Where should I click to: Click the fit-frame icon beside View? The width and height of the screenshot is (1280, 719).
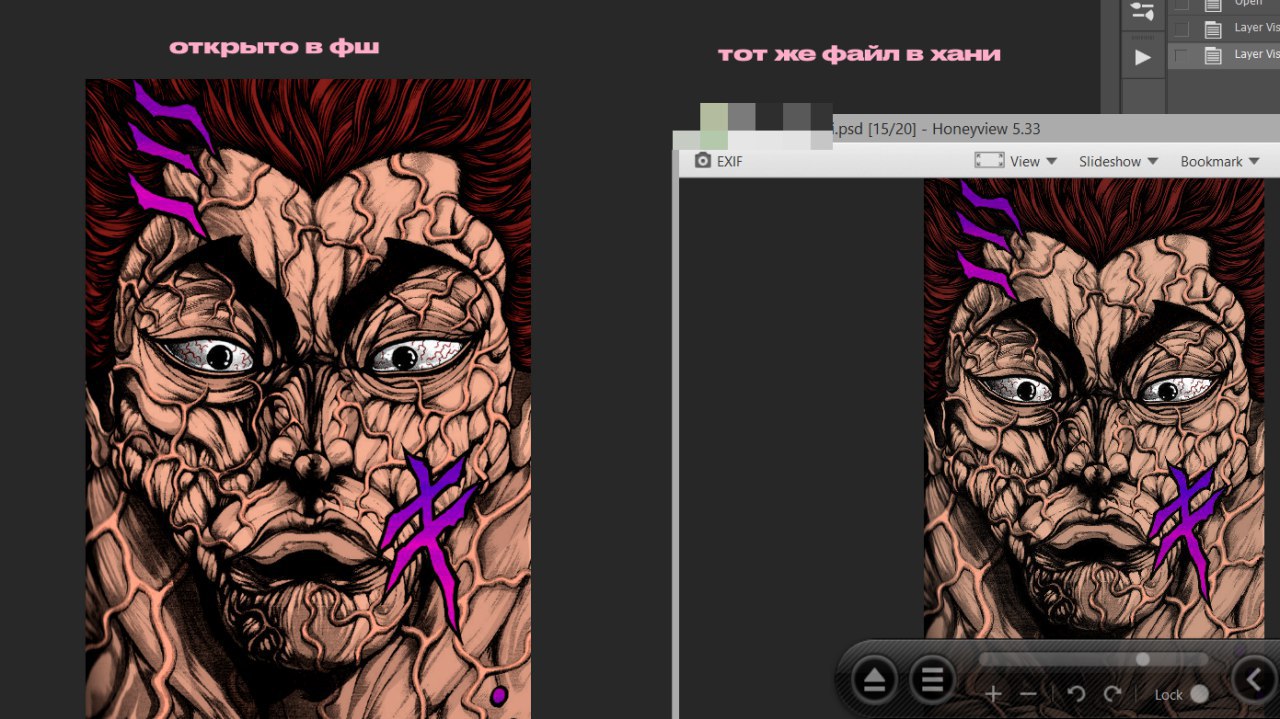(x=989, y=161)
